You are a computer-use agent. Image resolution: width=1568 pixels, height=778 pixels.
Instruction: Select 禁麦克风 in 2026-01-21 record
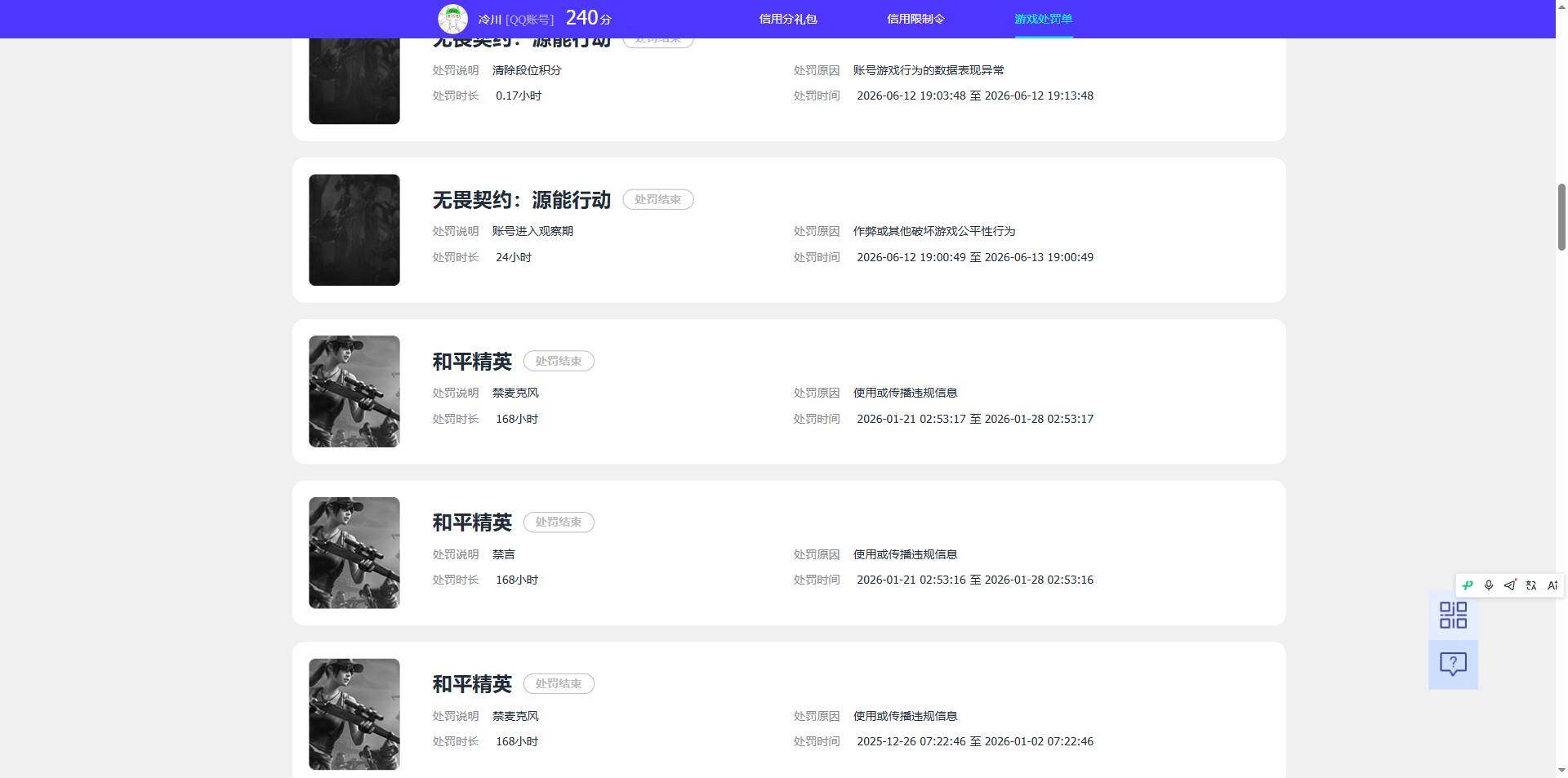coord(515,393)
